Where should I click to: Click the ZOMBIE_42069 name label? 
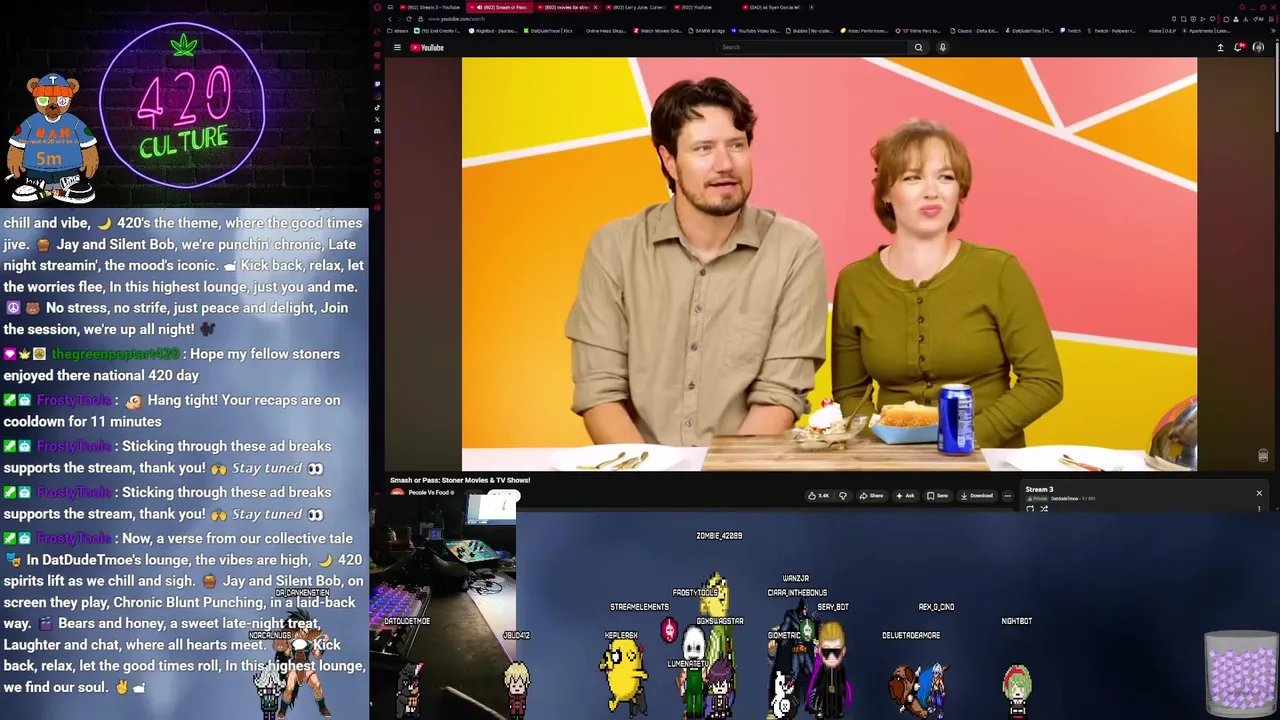click(719, 536)
